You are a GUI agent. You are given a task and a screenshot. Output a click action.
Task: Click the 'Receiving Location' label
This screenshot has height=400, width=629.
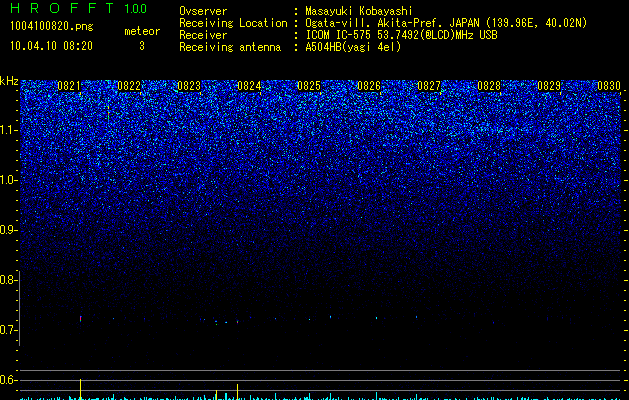coord(233,23)
